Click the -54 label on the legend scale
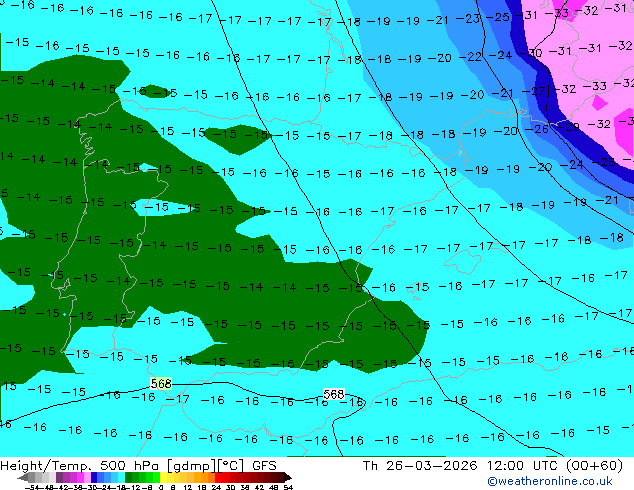Viewport: 634px width, 490px height. (32, 487)
